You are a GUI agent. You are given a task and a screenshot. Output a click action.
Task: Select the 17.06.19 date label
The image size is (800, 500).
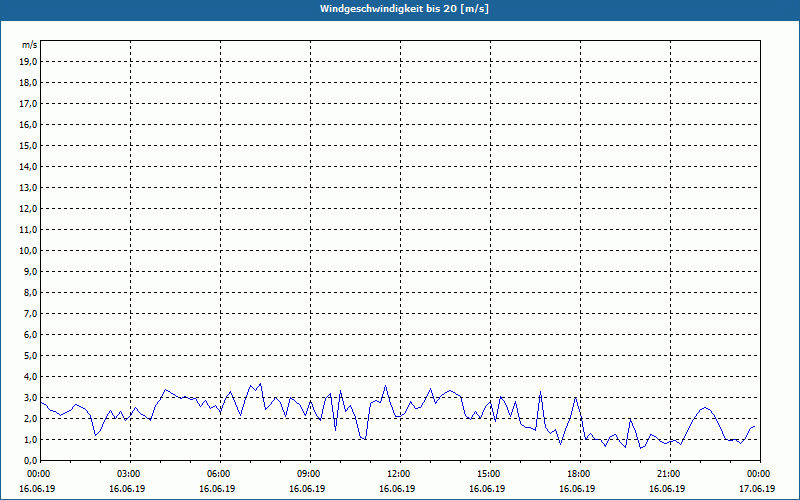[x=757, y=489]
